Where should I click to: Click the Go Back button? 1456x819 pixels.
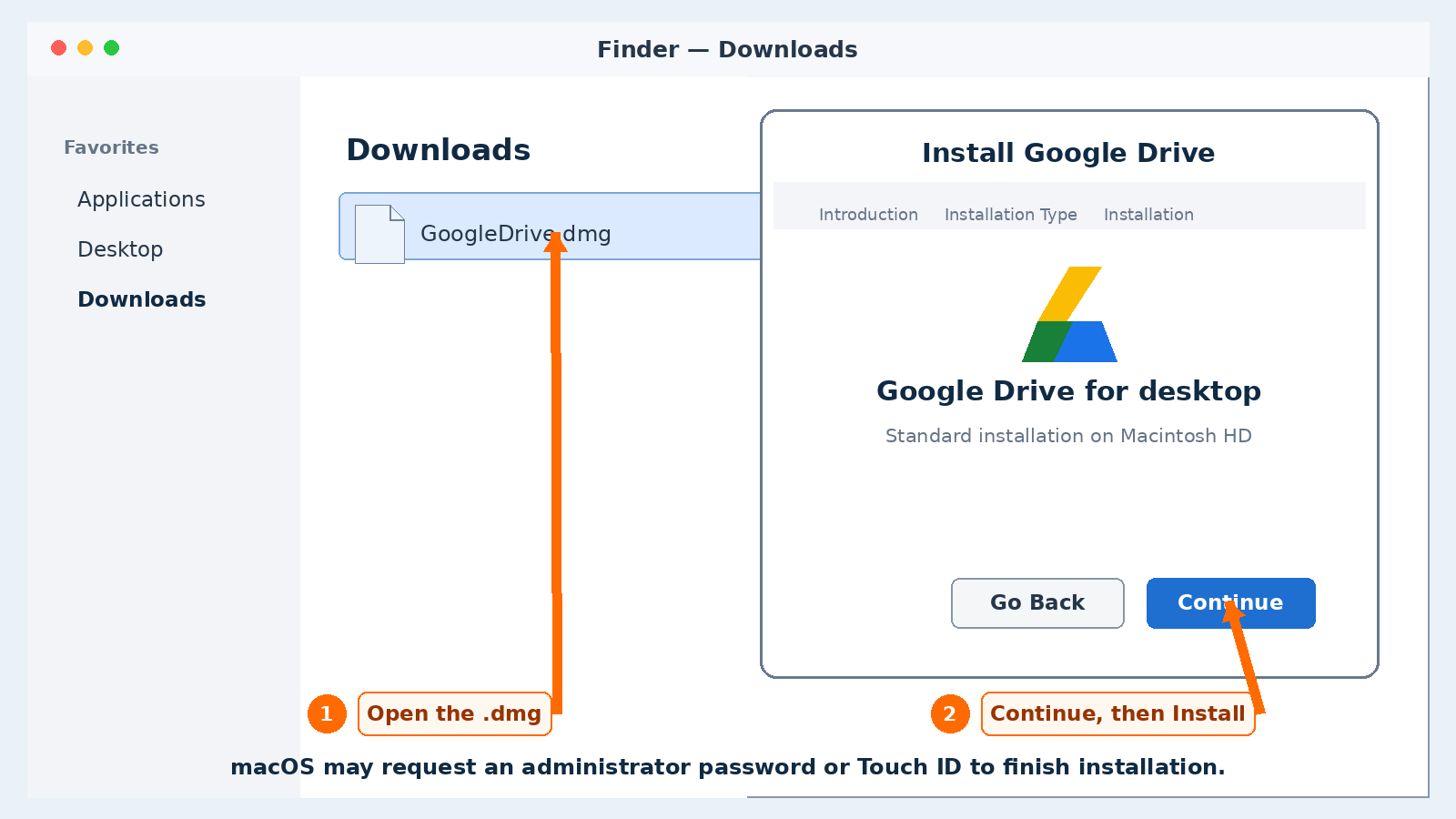click(x=1037, y=603)
